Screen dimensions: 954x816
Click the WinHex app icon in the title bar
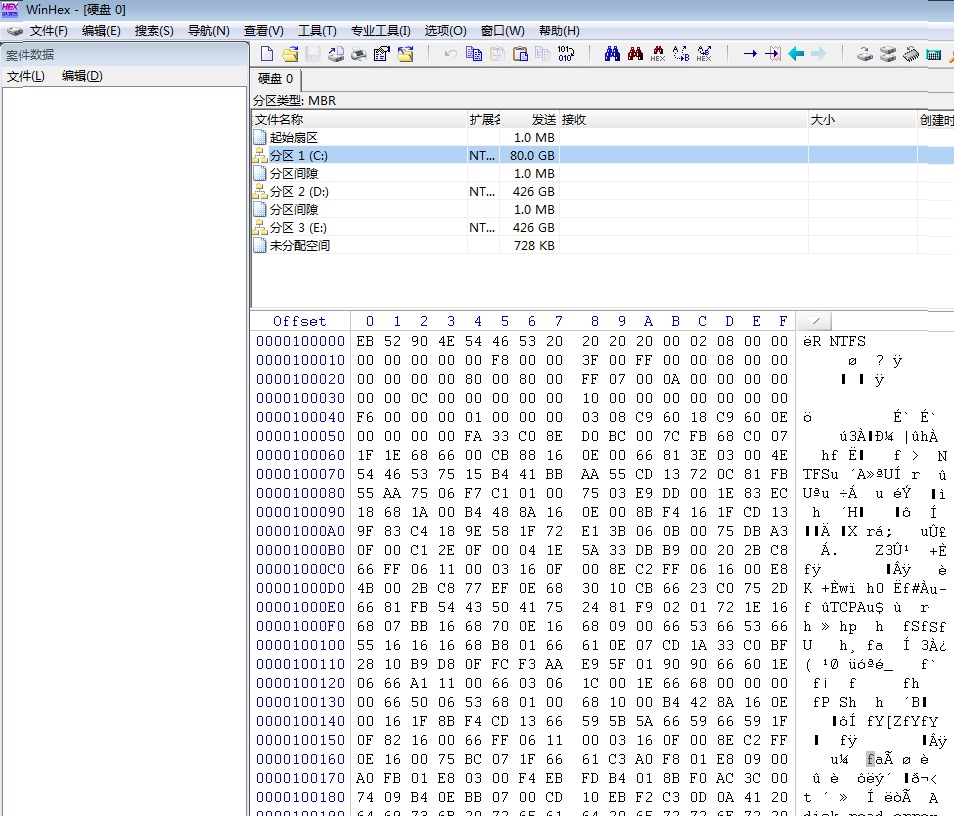[10, 10]
